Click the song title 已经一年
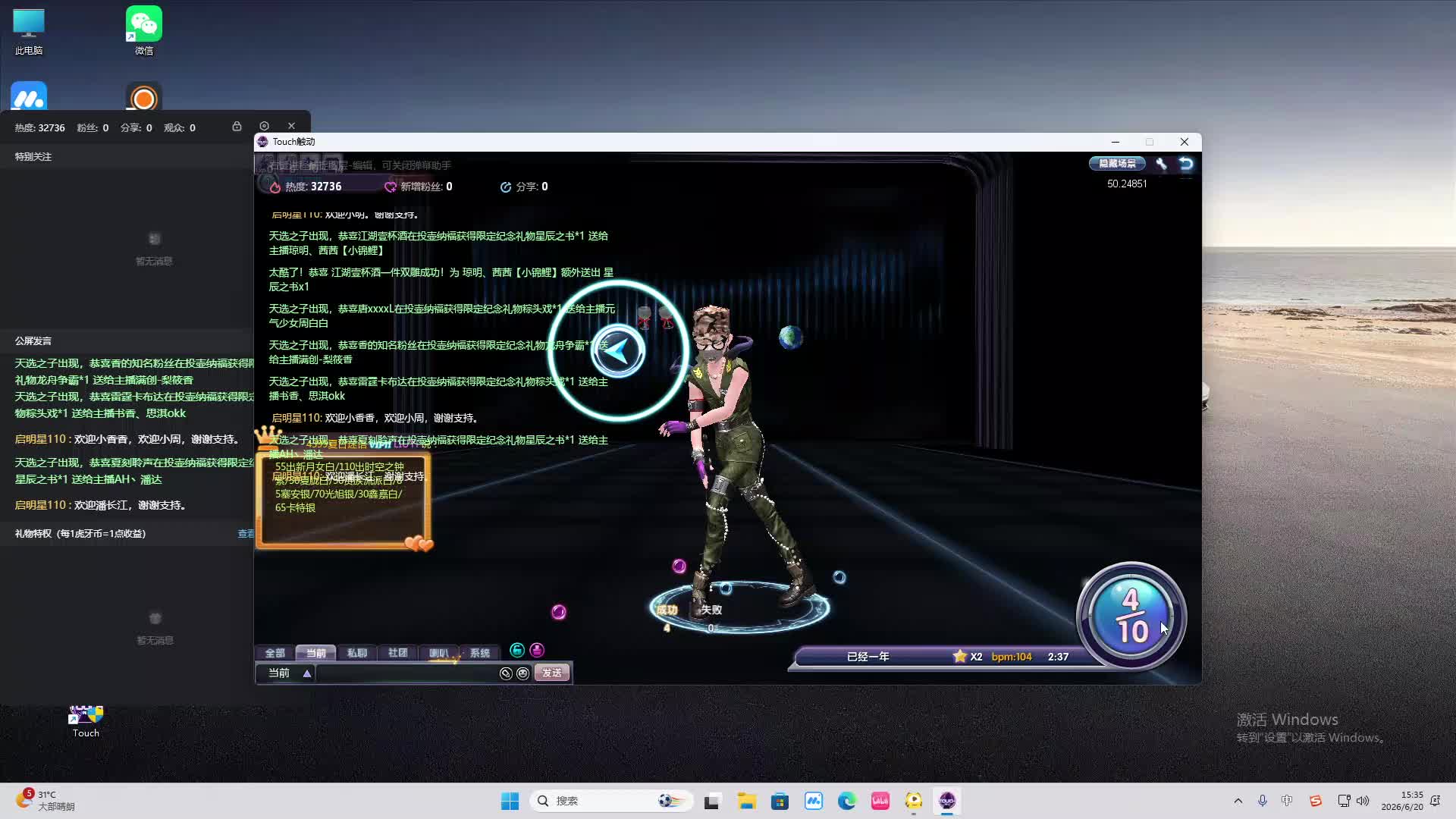 [868, 657]
